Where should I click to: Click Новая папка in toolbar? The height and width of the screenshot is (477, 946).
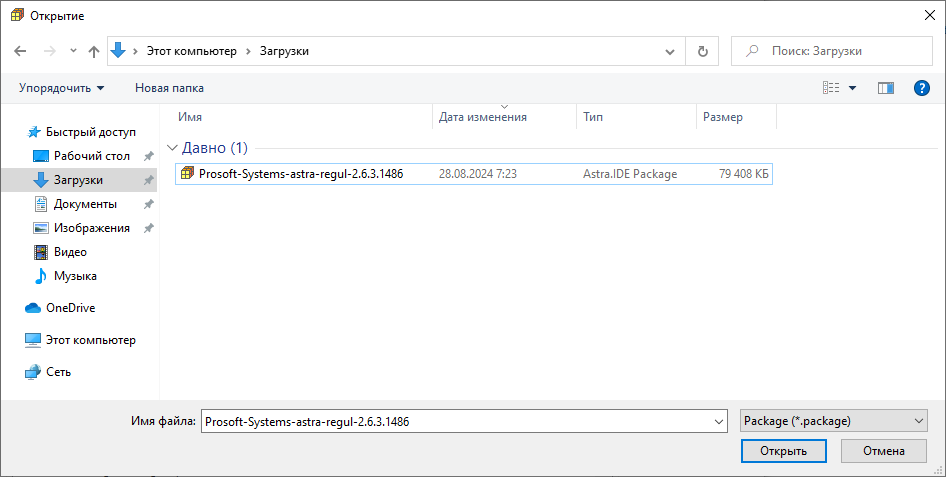[169, 88]
